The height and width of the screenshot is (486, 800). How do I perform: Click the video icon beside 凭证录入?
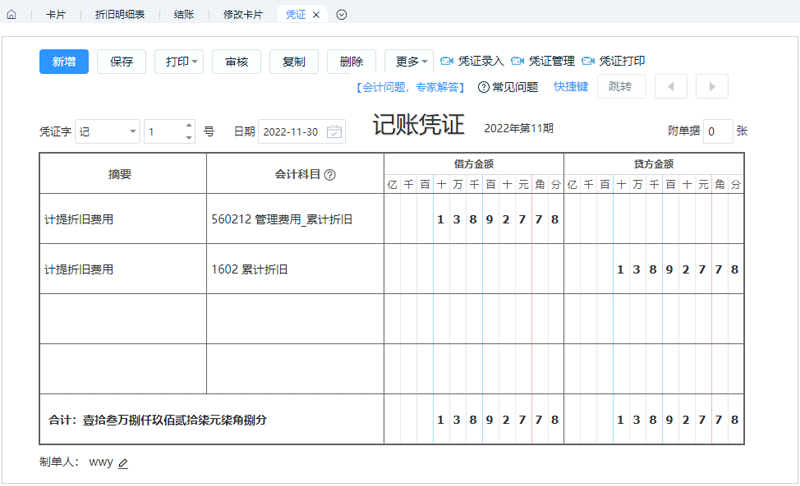[x=447, y=61]
